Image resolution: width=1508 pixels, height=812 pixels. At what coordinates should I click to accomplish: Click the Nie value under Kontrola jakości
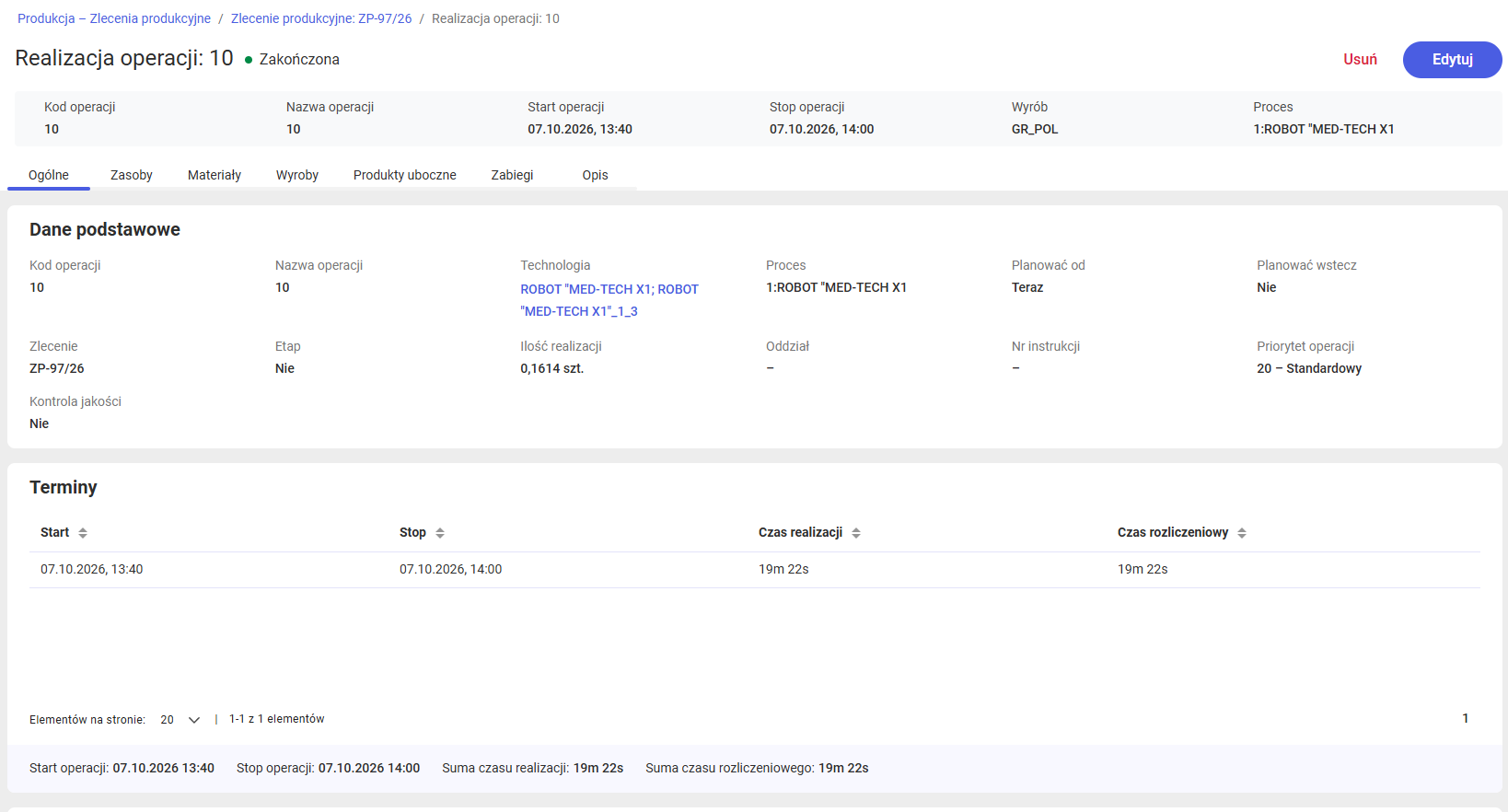[40, 423]
